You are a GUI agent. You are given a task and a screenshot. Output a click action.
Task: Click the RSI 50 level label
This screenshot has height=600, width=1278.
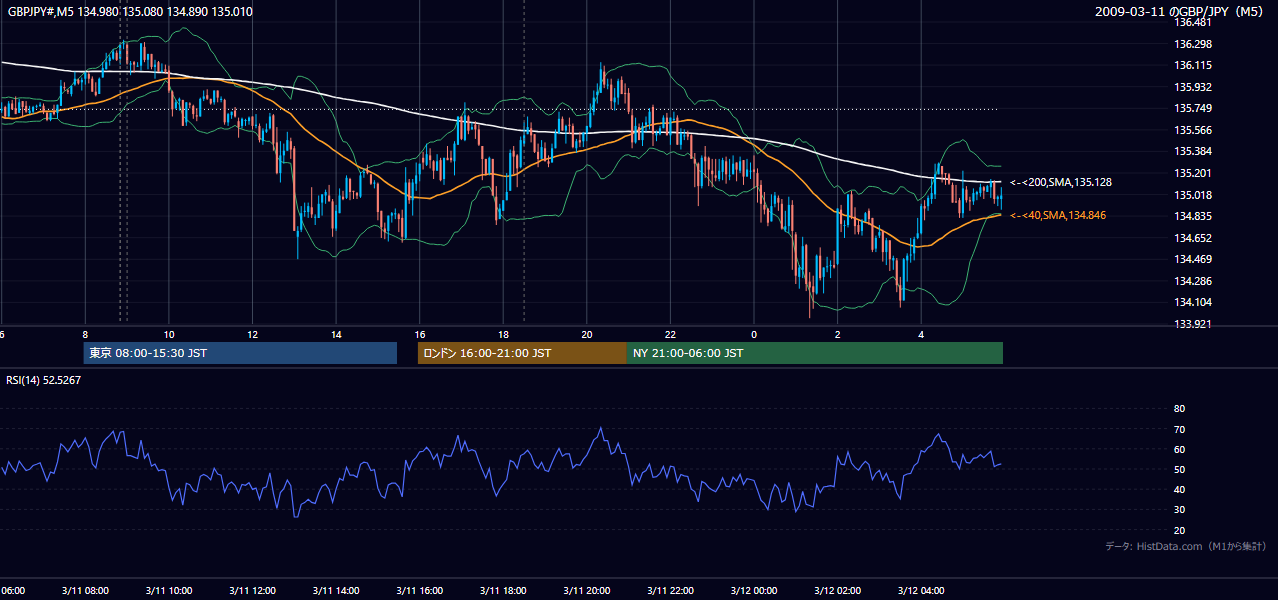click(x=1179, y=469)
